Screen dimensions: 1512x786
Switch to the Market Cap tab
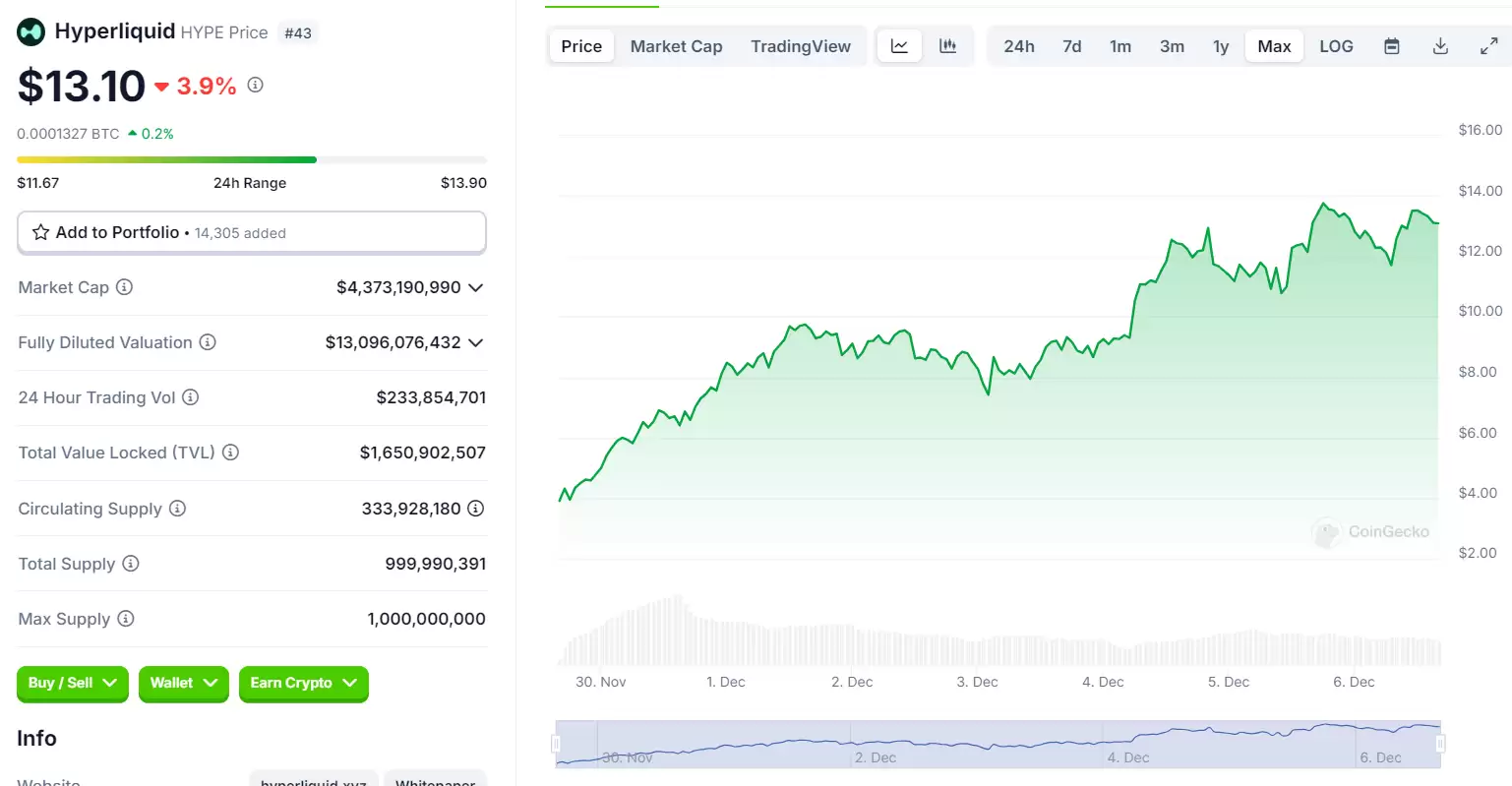(676, 46)
